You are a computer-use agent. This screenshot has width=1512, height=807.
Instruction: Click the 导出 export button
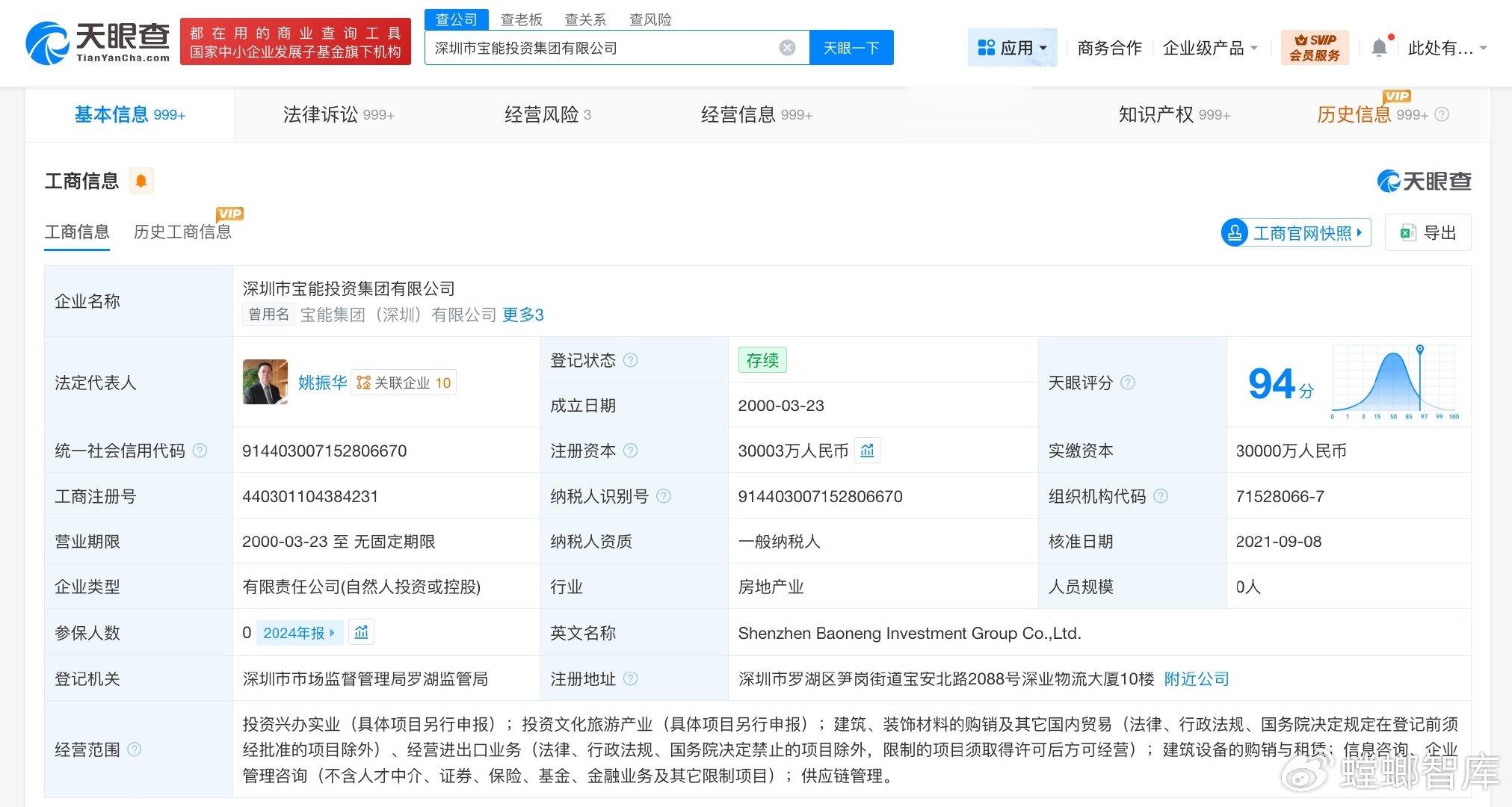(1428, 232)
